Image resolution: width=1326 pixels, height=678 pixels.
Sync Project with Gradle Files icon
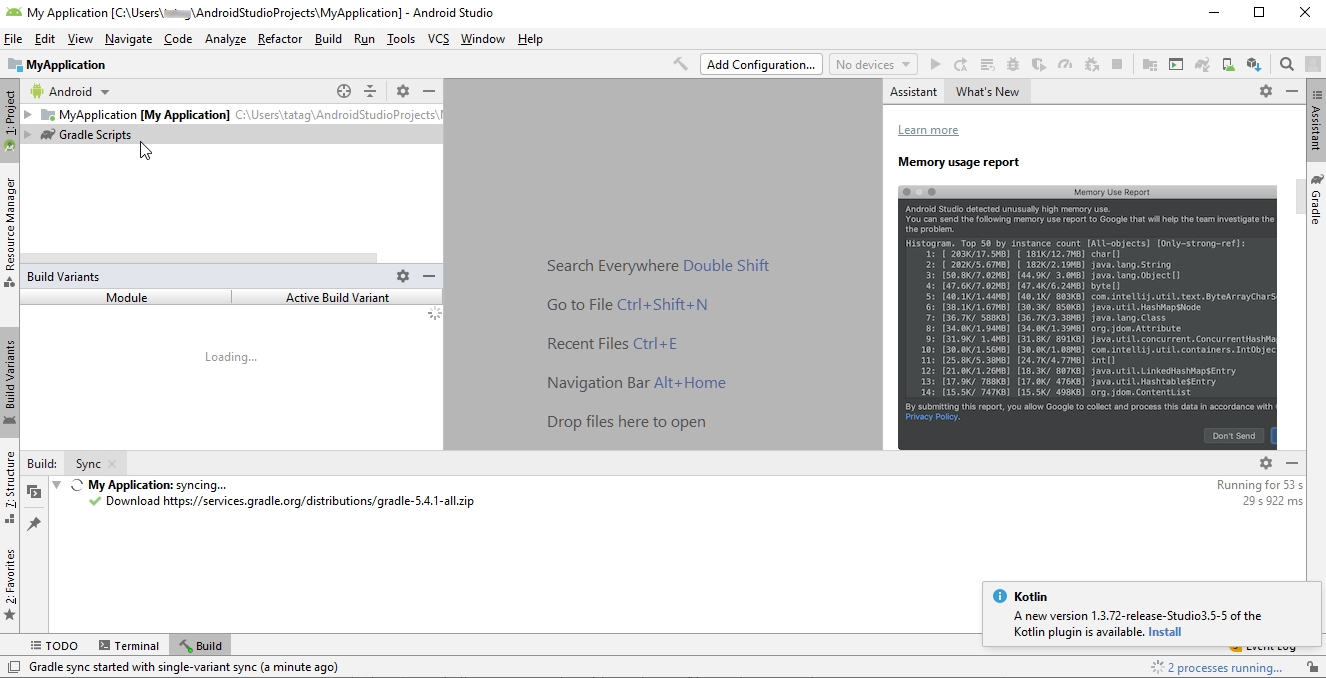[1202, 64]
